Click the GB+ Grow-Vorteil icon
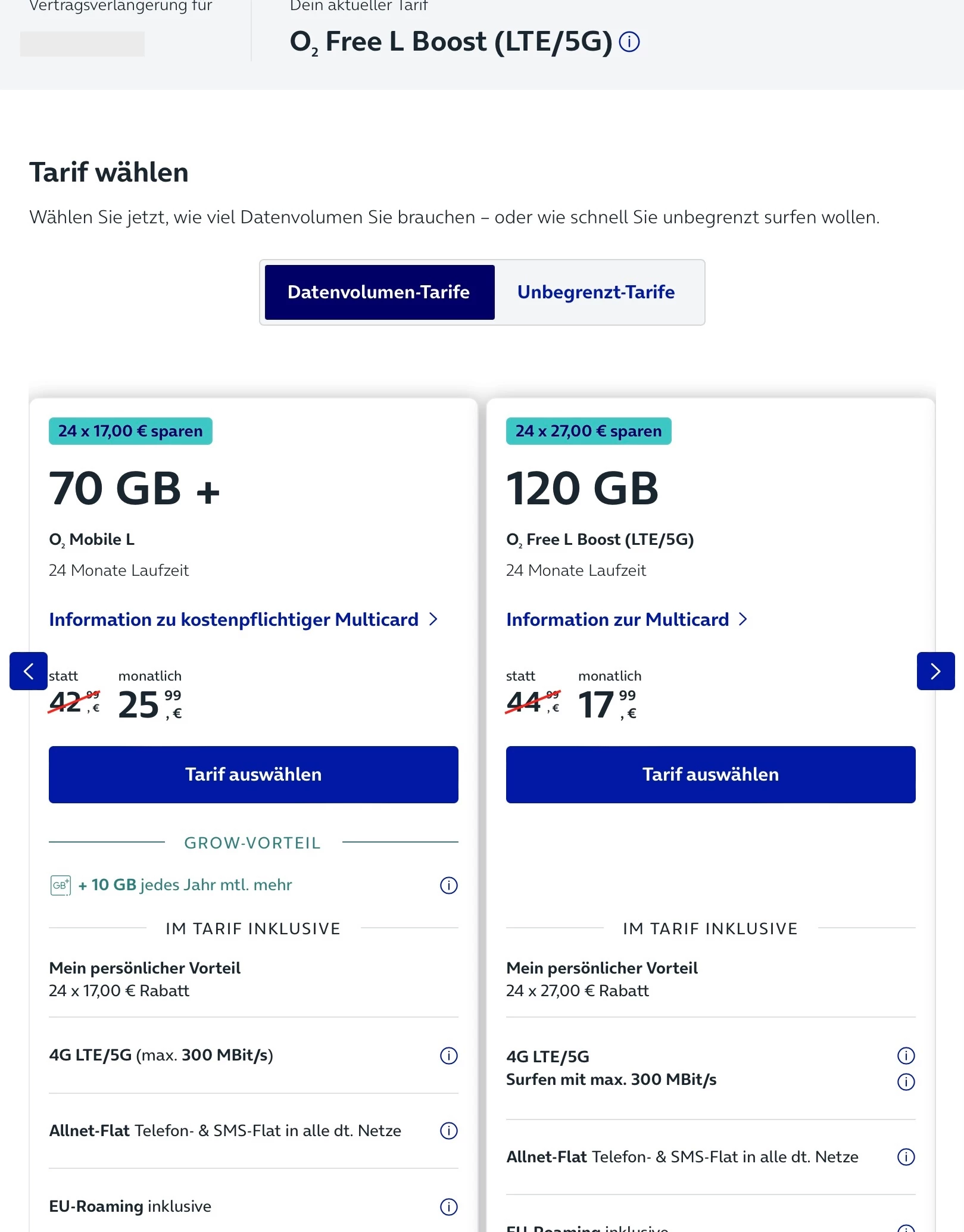 (x=60, y=885)
